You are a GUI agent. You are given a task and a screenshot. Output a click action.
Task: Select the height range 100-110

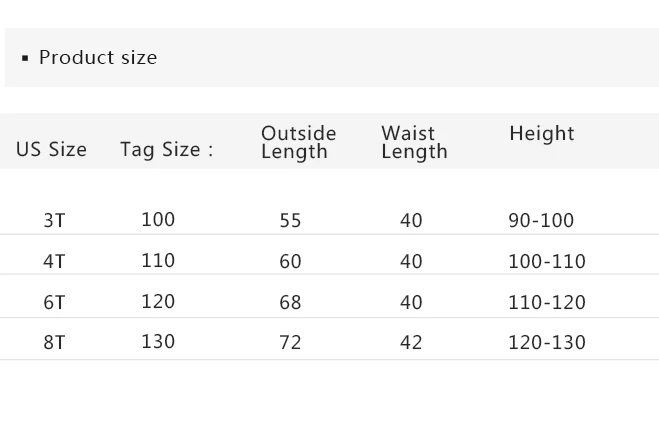click(x=546, y=261)
